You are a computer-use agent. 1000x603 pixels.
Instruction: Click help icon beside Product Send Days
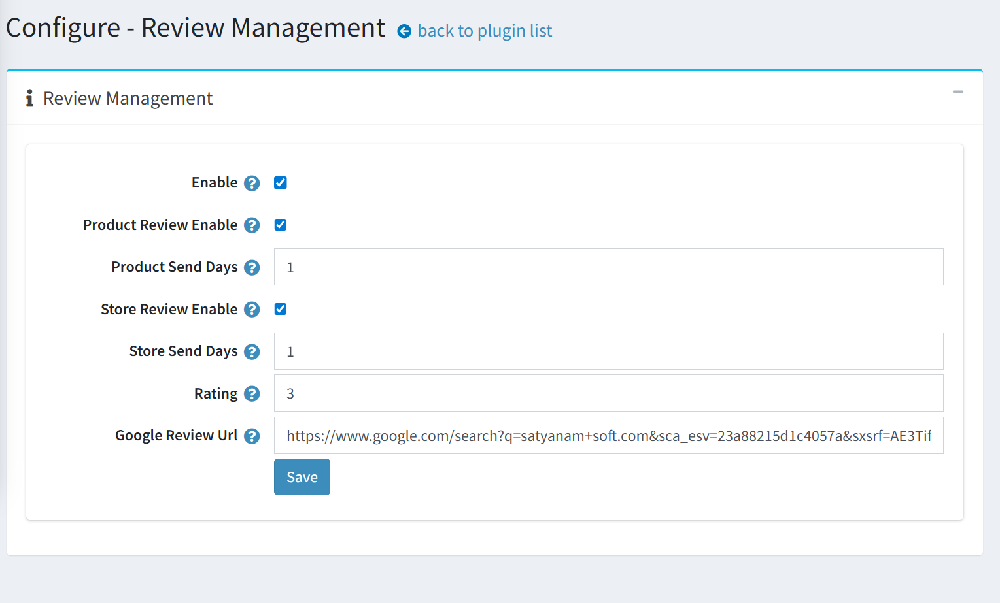(x=252, y=268)
